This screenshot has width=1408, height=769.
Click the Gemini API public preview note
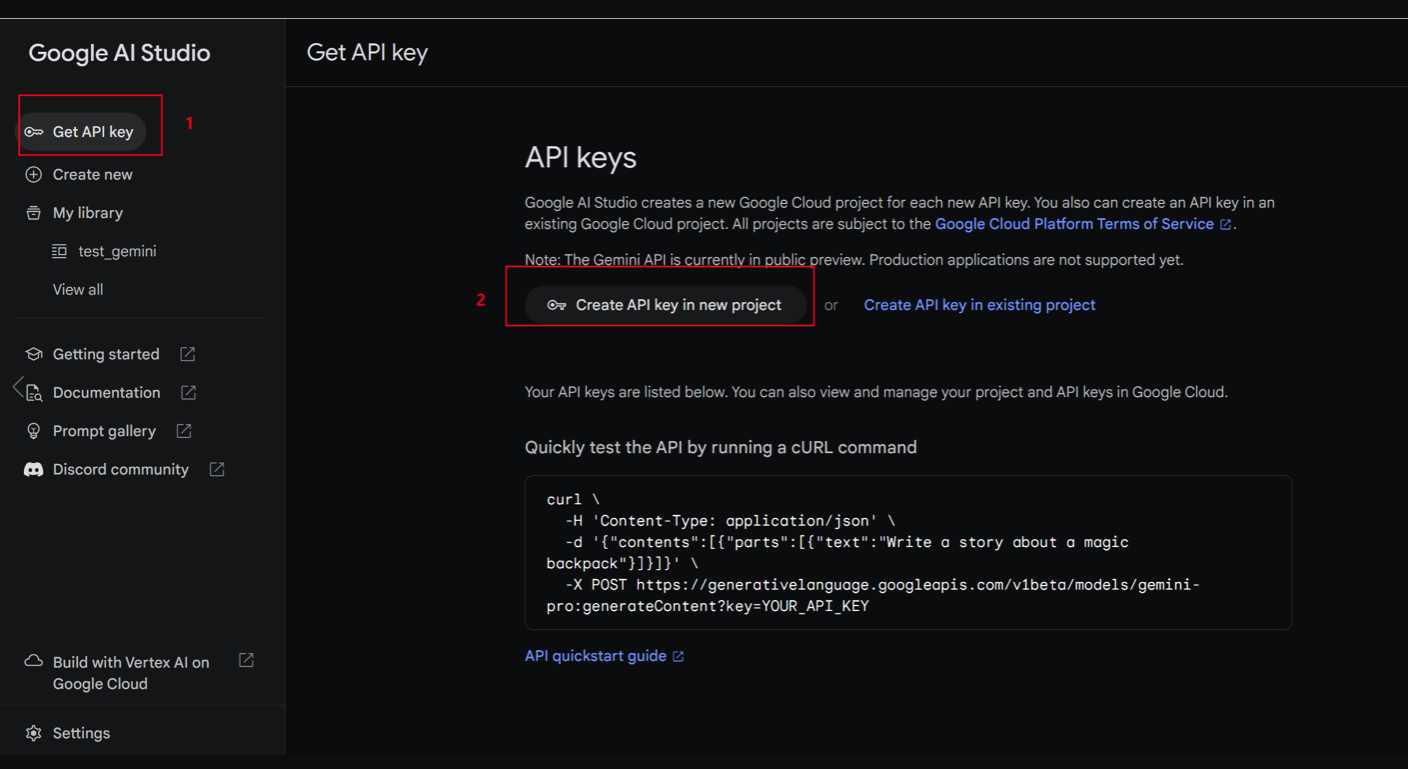pyautogui.click(x=854, y=260)
